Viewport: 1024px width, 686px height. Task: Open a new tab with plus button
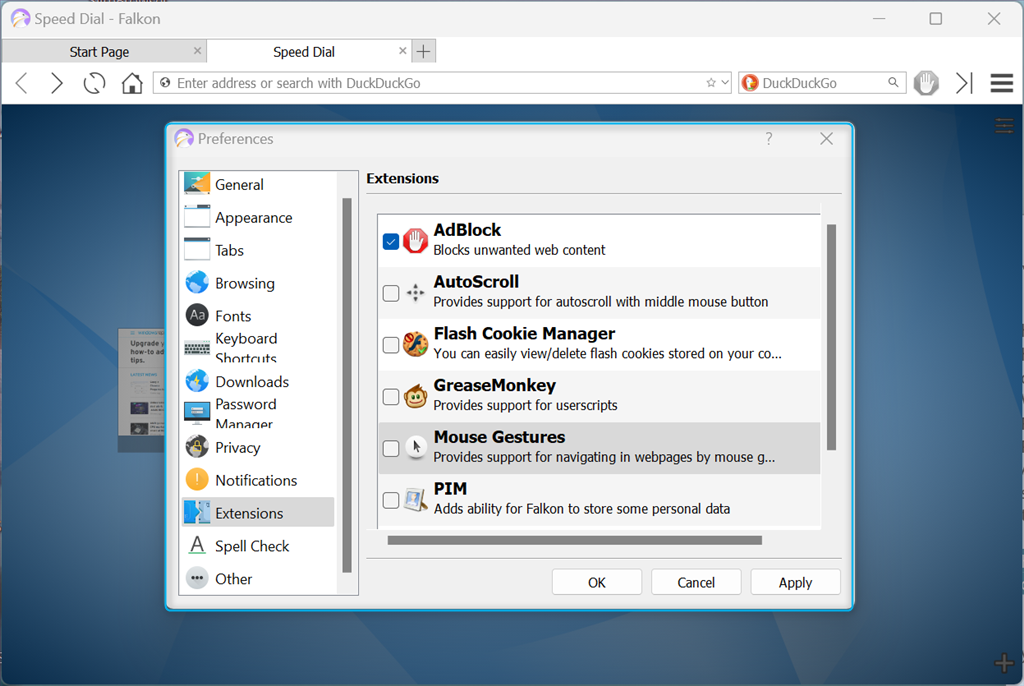point(424,52)
